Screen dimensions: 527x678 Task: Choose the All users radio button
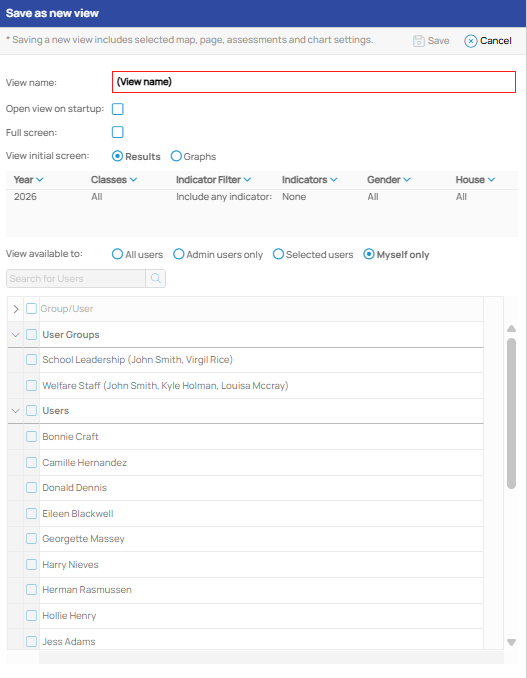117,254
